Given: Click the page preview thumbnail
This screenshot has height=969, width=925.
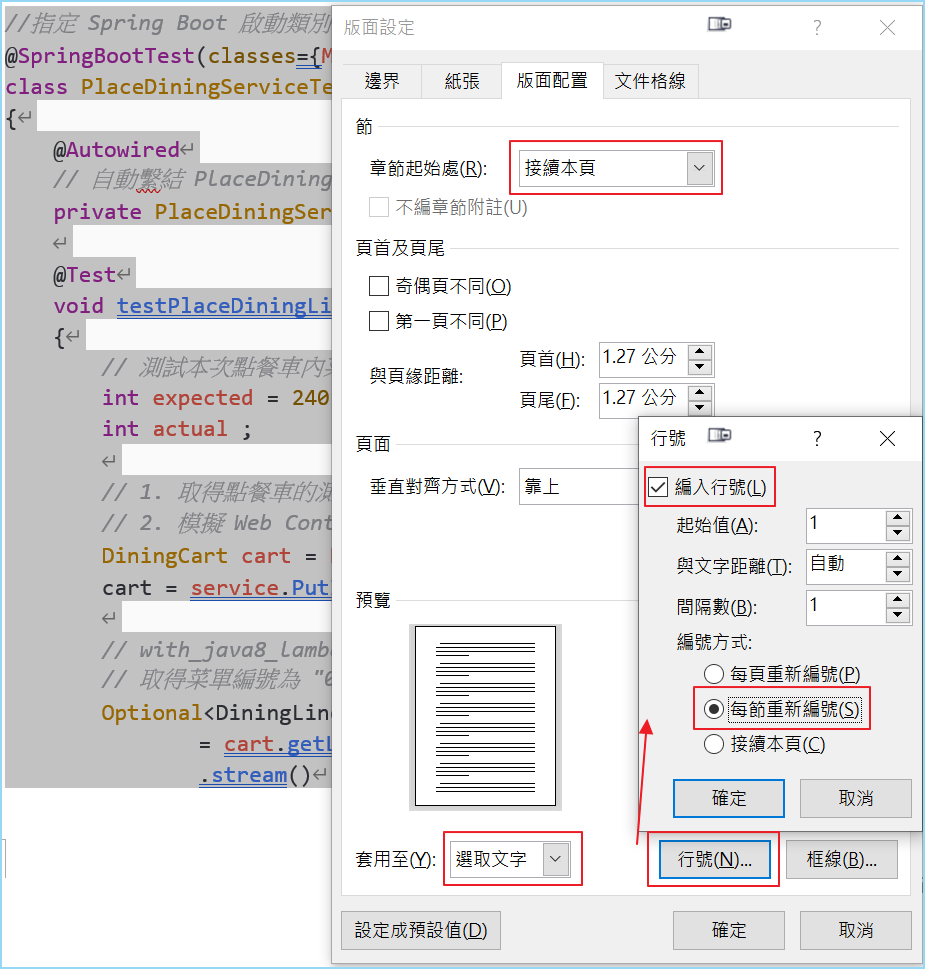Looking at the screenshot, I should (x=486, y=716).
